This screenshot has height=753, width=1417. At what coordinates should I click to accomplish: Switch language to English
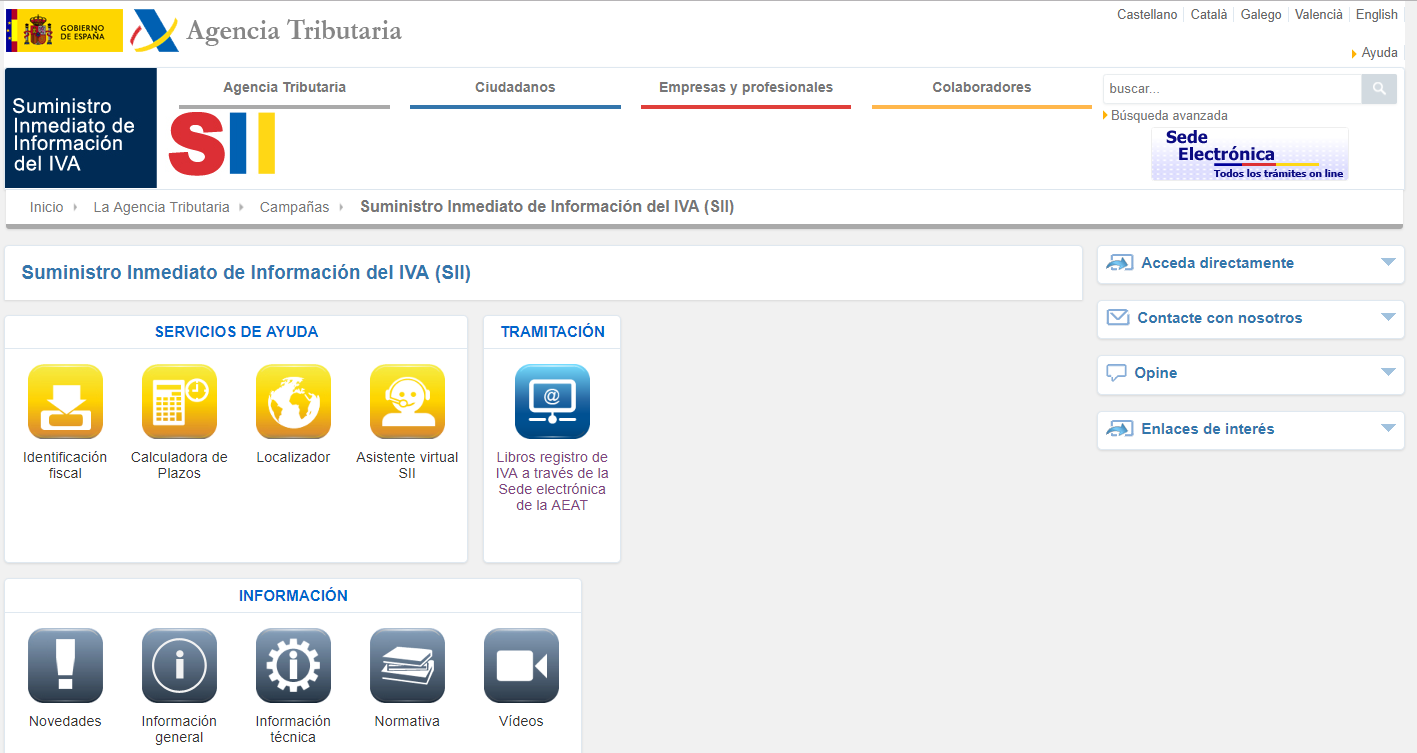1377,15
